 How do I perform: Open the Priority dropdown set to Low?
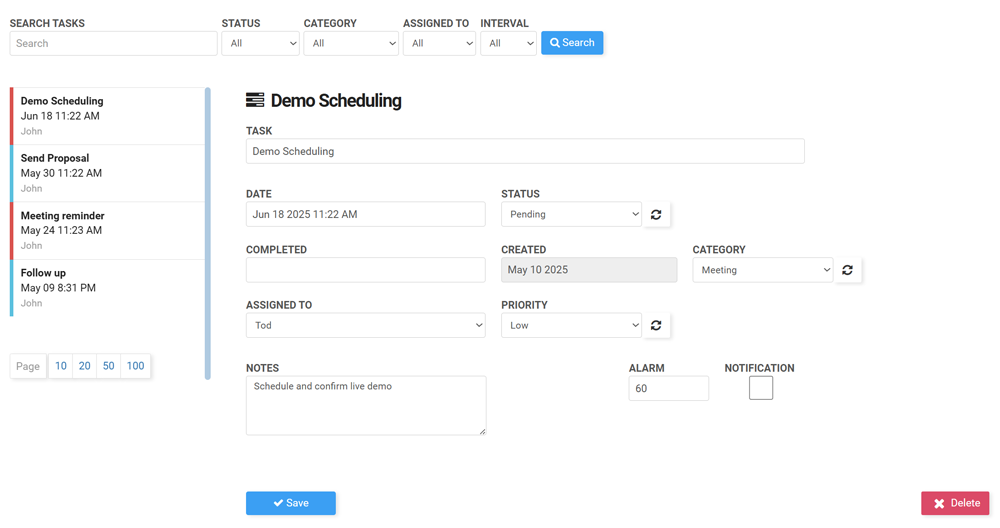click(x=571, y=325)
